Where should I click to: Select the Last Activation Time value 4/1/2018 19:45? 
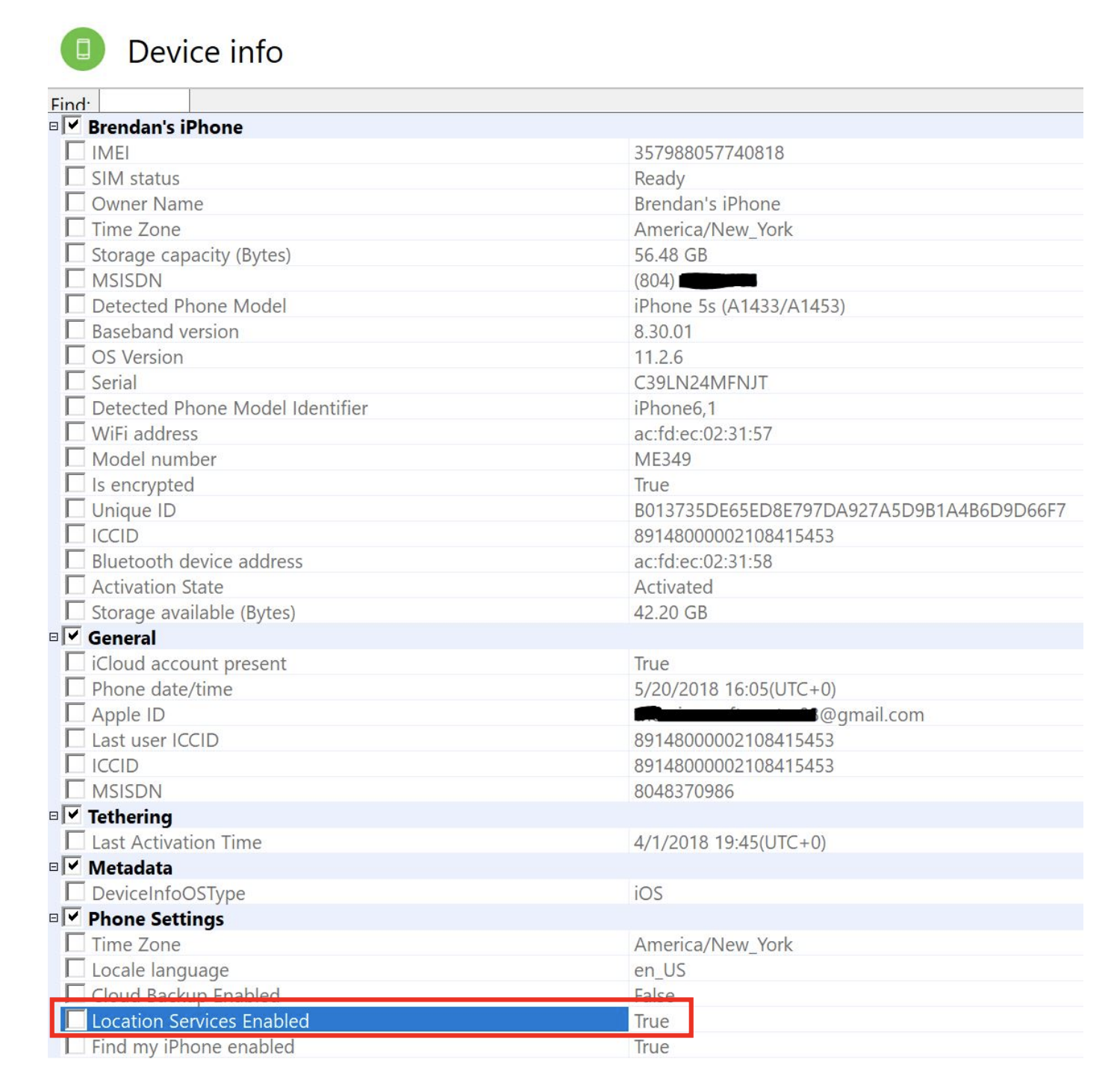[729, 842]
